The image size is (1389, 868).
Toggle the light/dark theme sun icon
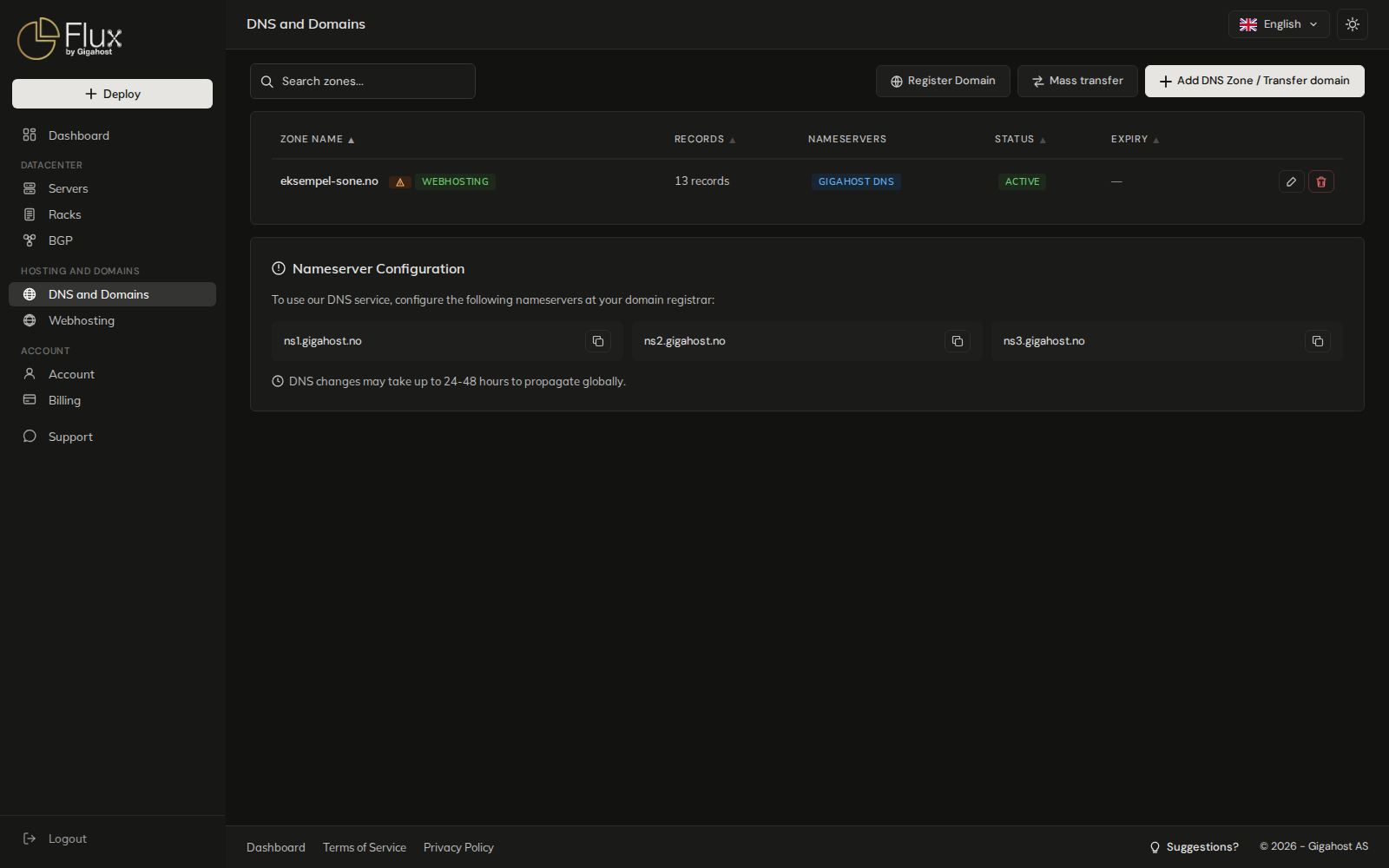click(1353, 24)
